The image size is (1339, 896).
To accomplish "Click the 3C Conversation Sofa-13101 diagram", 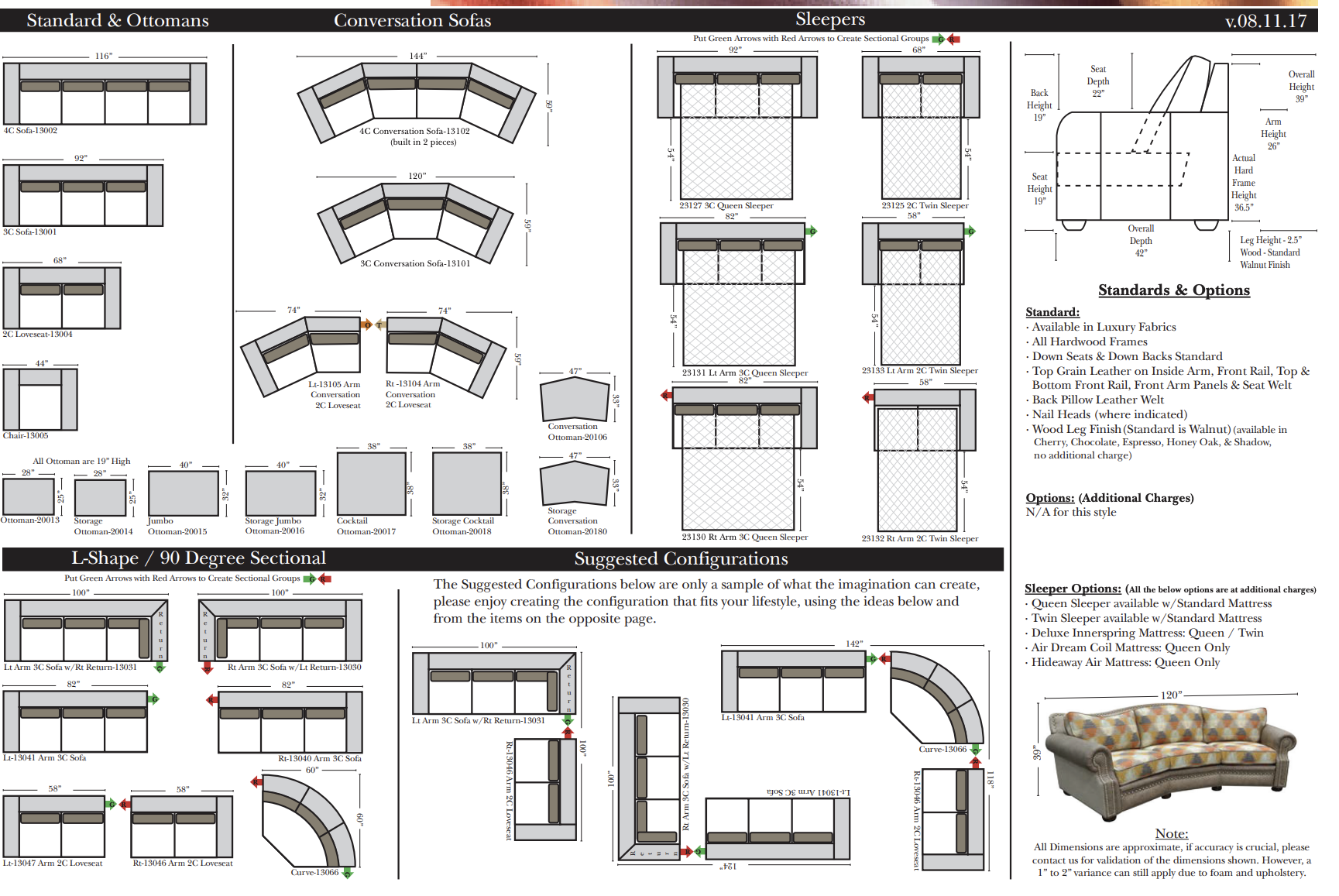I will pos(416,223).
